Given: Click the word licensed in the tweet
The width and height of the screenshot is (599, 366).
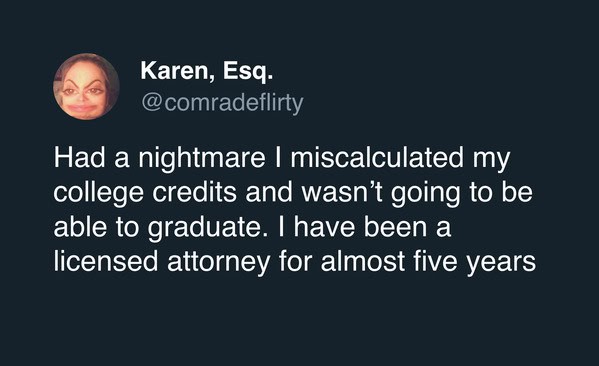Looking at the screenshot, I should [106, 261].
